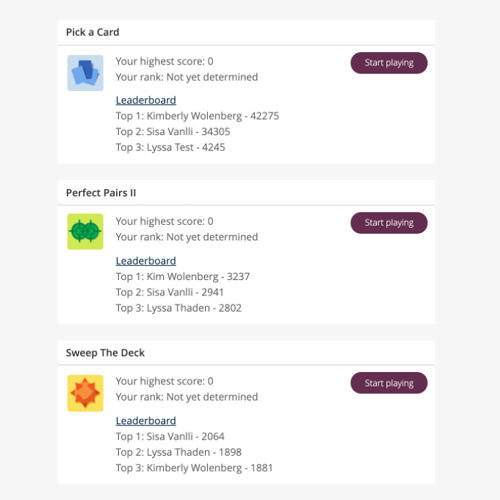The height and width of the screenshot is (500, 500).
Task: Select the Lyssa Thaden 2802 entry
Action: coord(179,308)
